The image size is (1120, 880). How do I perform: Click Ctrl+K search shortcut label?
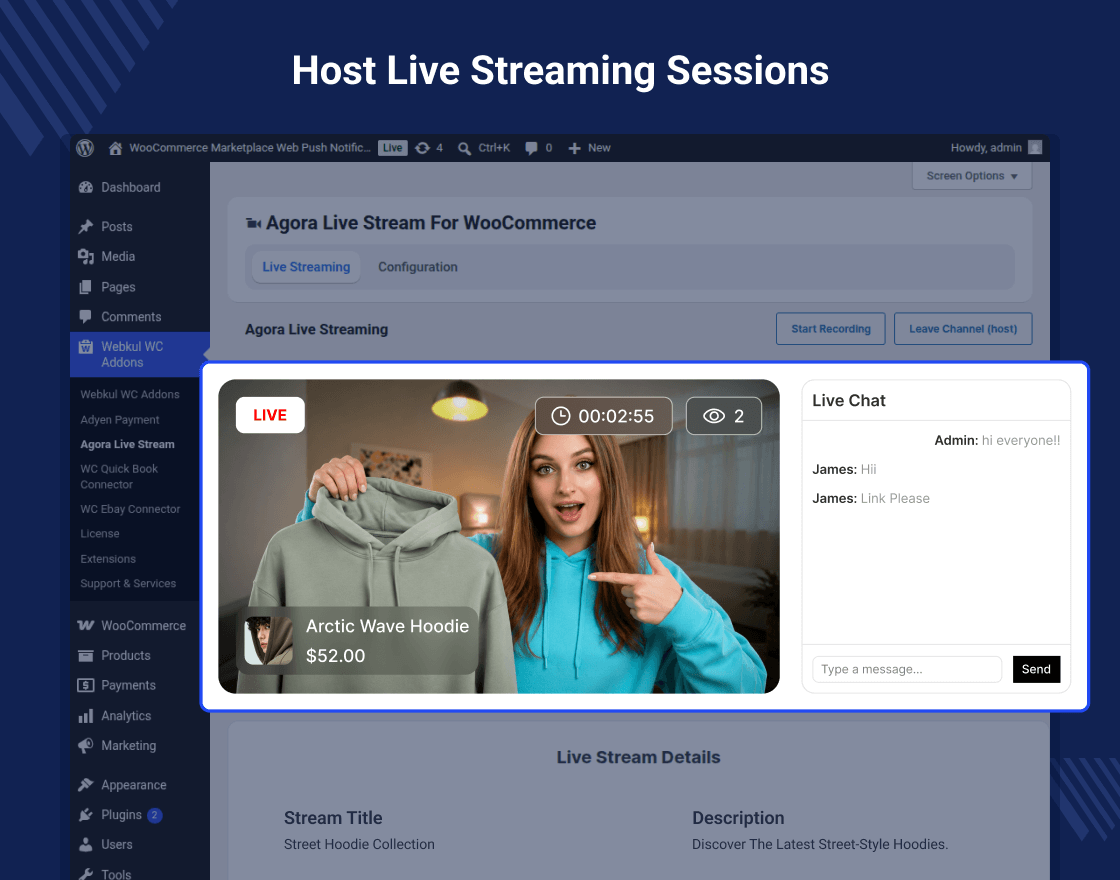point(494,148)
